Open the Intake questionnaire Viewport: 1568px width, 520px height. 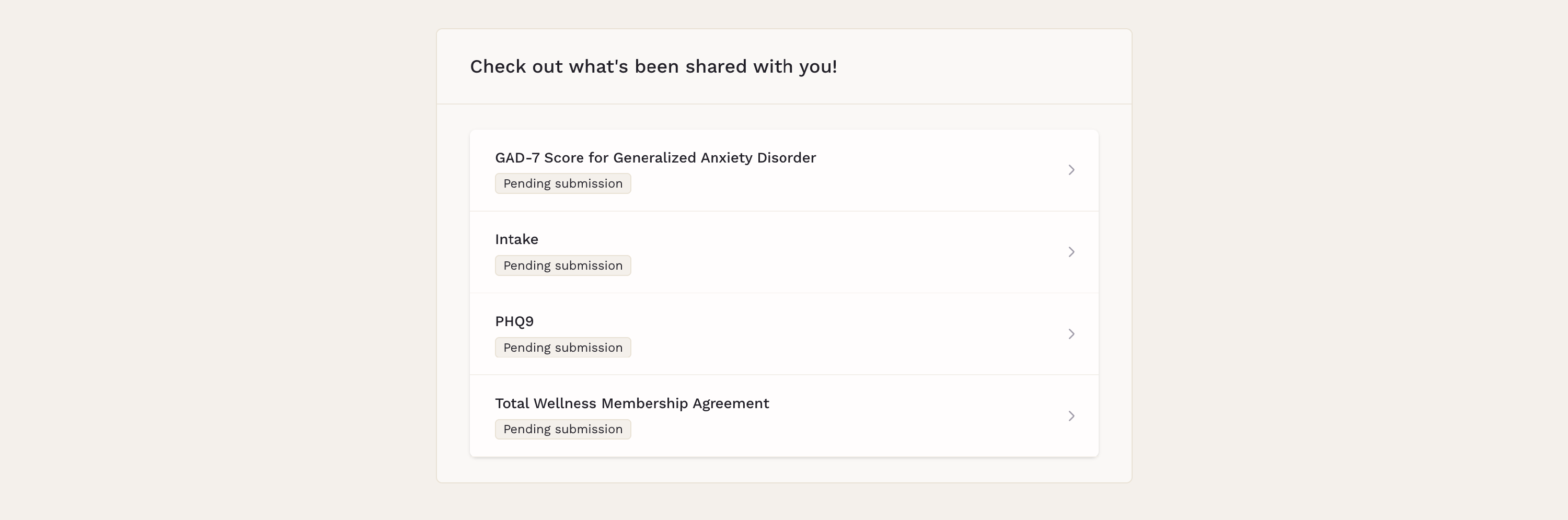516,239
